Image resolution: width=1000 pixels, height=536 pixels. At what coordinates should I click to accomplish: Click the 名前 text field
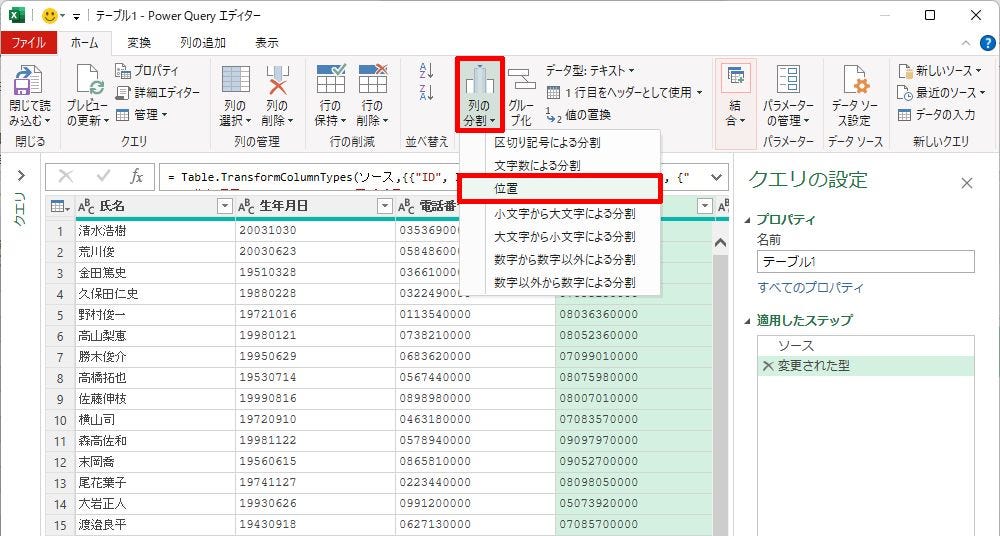click(865, 262)
